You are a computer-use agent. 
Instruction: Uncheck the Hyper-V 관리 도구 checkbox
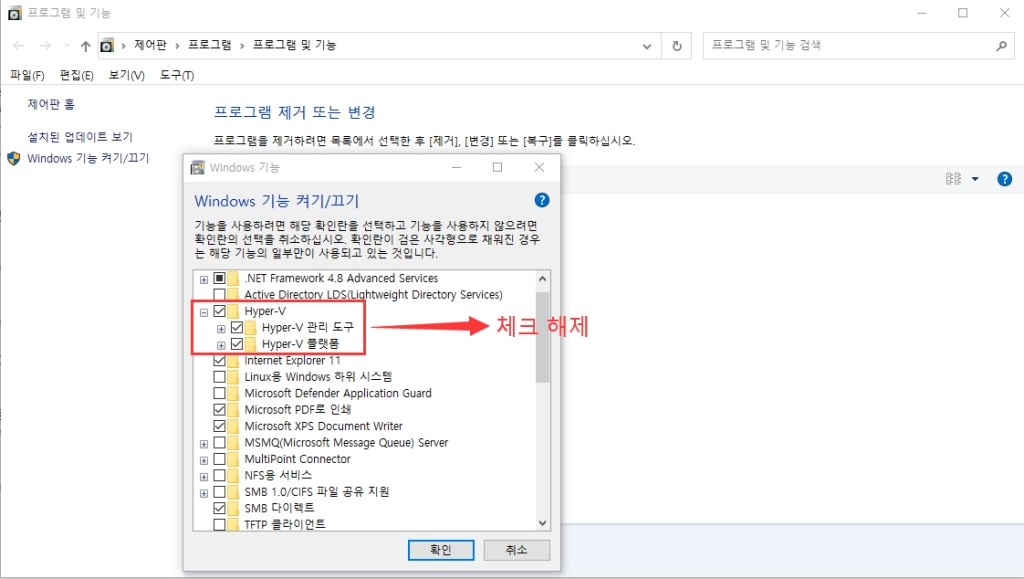[x=236, y=327]
